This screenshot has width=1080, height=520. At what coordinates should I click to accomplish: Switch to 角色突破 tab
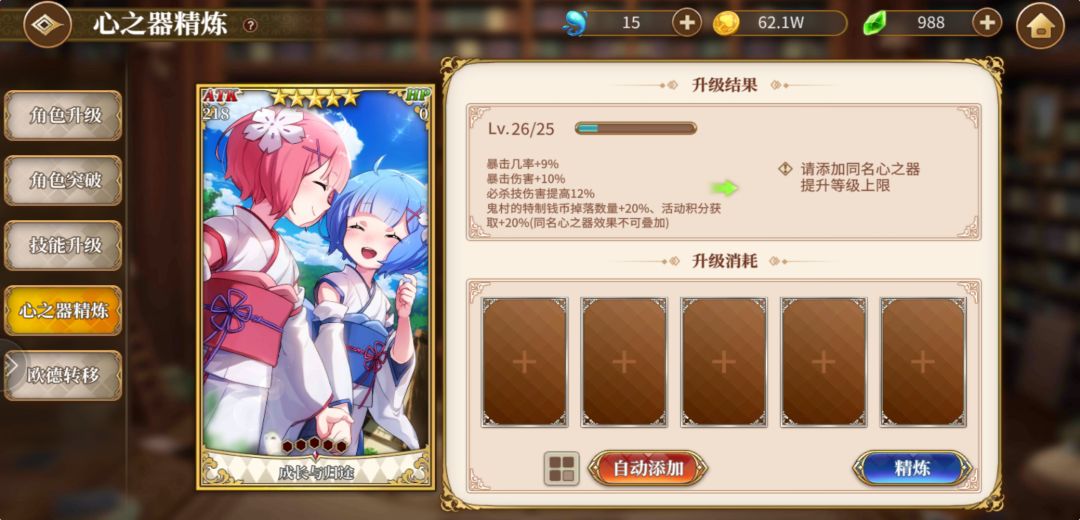pyautogui.click(x=63, y=180)
